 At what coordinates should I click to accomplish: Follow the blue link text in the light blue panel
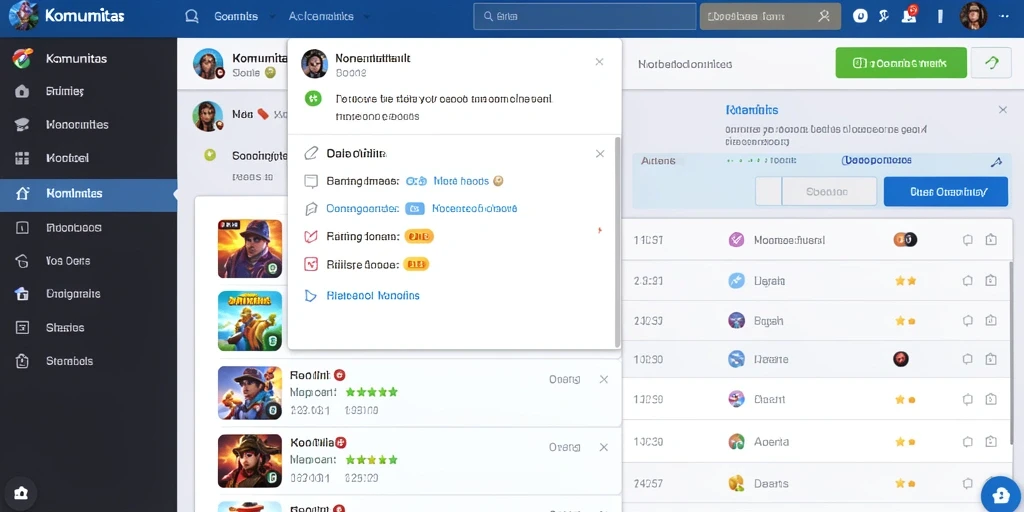pos(876,160)
